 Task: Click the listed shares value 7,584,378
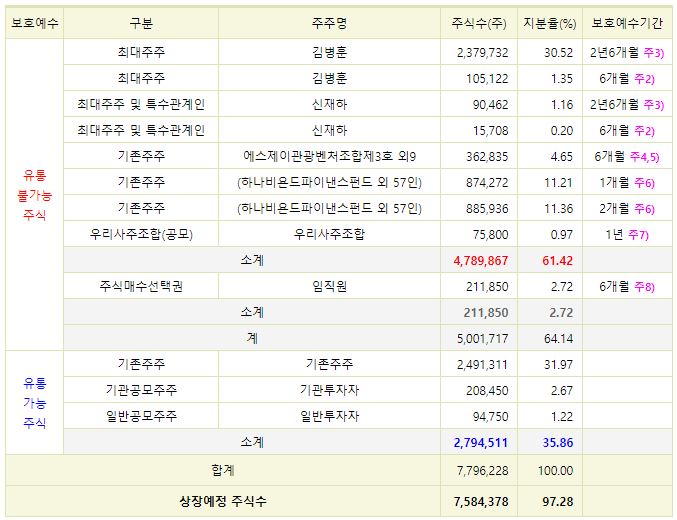coord(481,501)
